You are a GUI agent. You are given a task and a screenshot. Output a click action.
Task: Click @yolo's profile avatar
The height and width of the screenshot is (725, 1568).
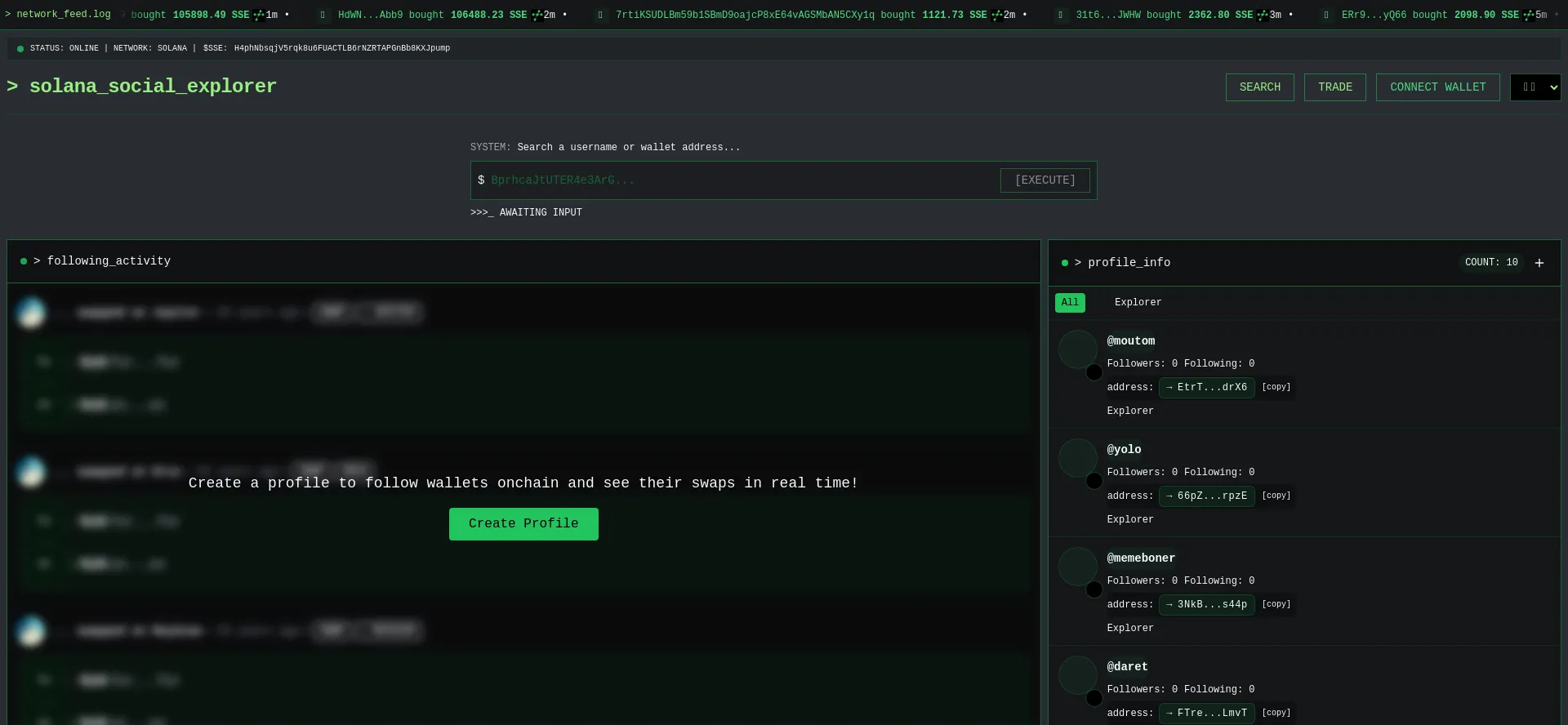(x=1078, y=458)
